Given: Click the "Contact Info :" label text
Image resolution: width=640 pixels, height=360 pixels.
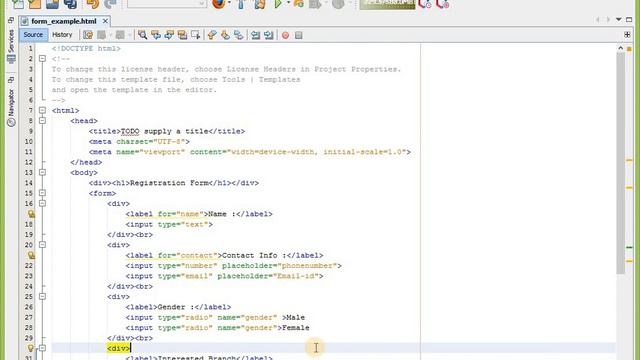Looking at the screenshot, I should (254, 256).
